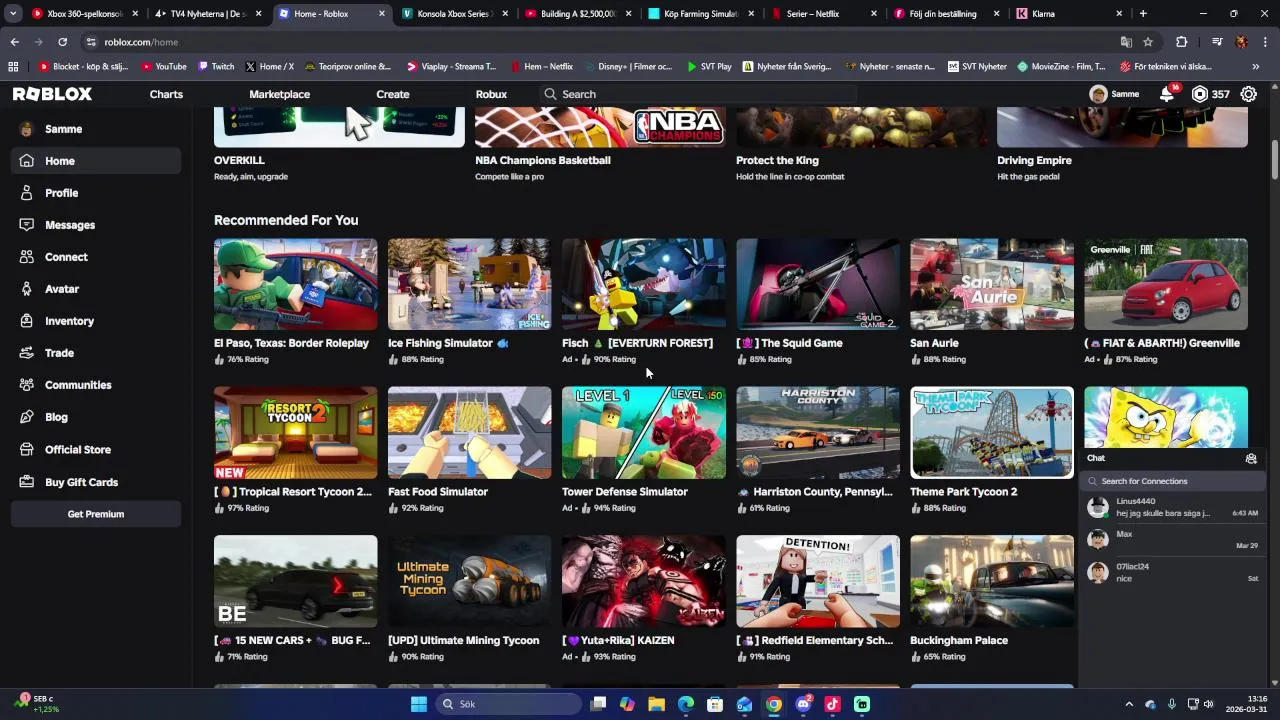Open Marketplace in top navigation
Image resolution: width=1280 pixels, height=720 pixels.
tap(280, 94)
